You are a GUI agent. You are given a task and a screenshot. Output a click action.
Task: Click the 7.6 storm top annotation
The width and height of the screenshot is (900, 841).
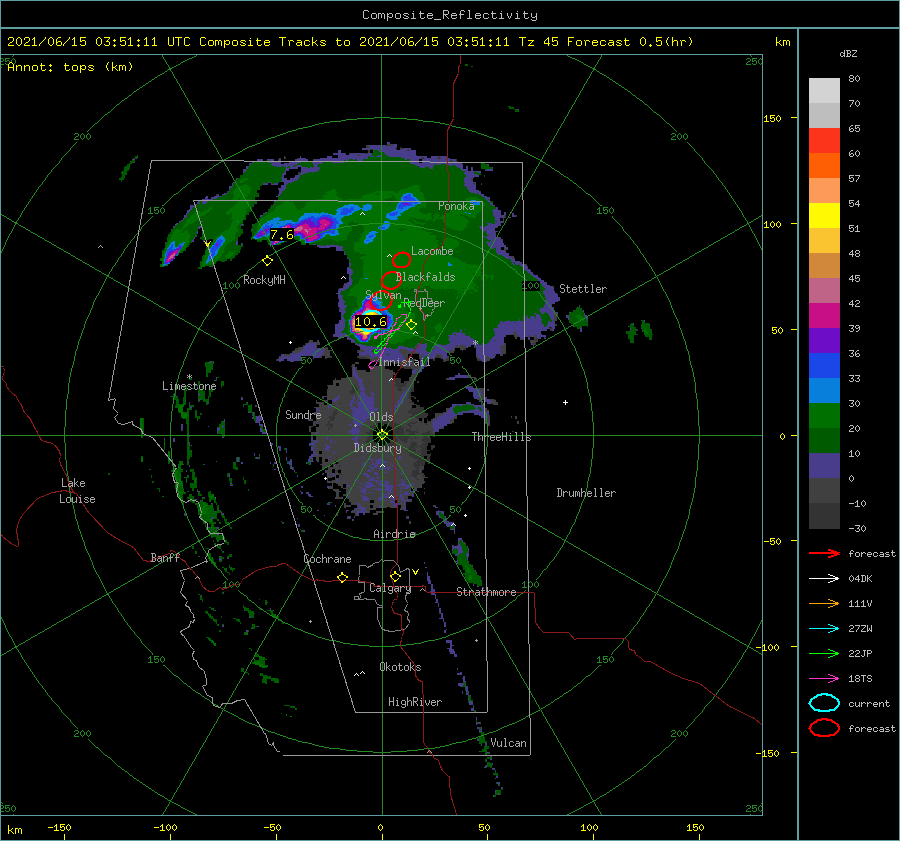[x=282, y=235]
